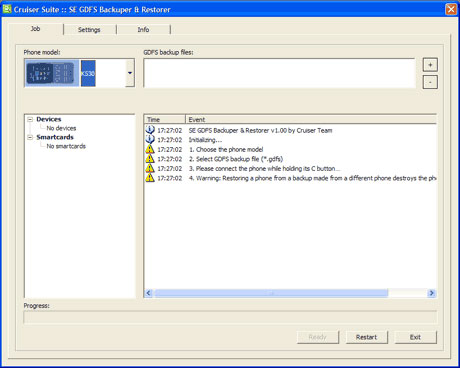Click info icon of SE GDFS Backuper row
This screenshot has height=368, width=460.
[x=150, y=130]
